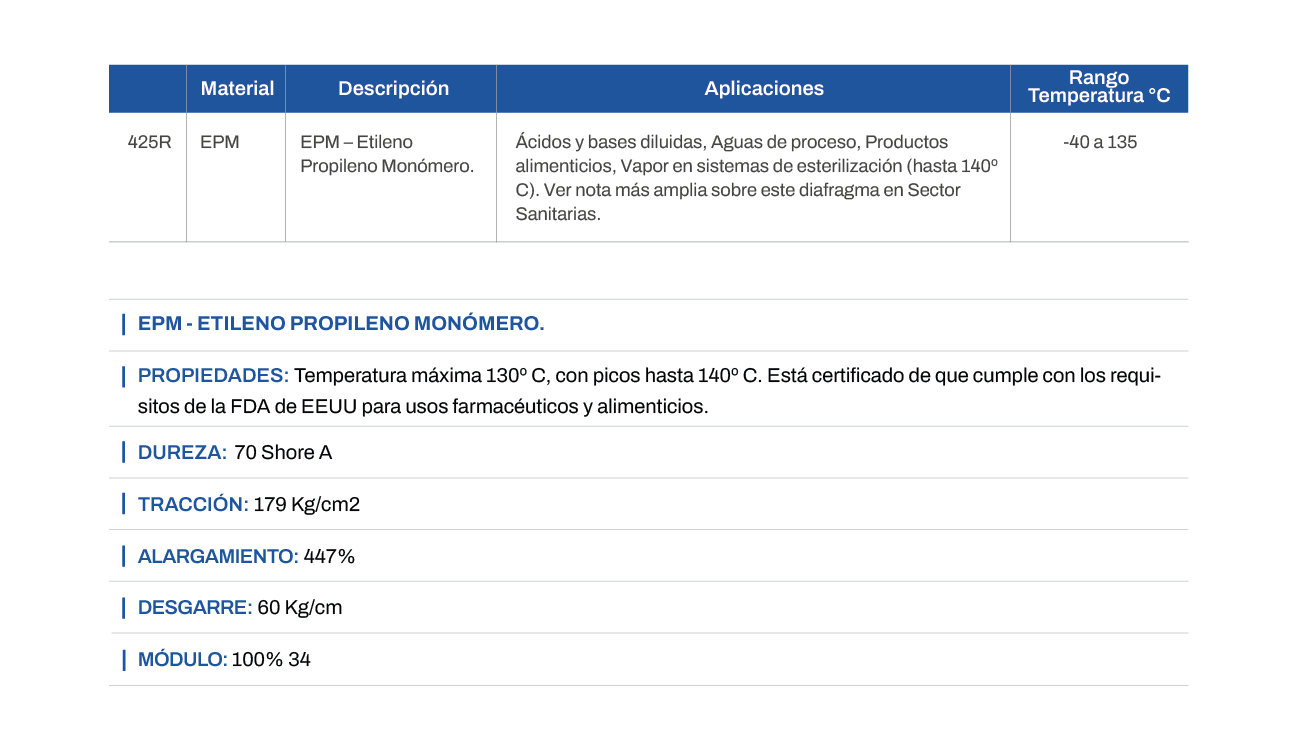The width and height of the screenshot is (1297, 755).
Task: Click the Material column header
Action: click(237, 88)
